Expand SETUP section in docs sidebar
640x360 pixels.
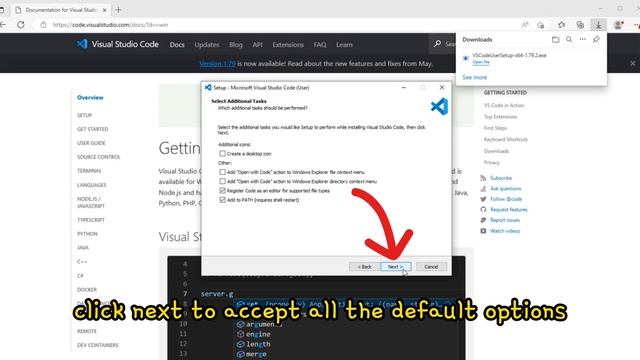coord(84,115)
